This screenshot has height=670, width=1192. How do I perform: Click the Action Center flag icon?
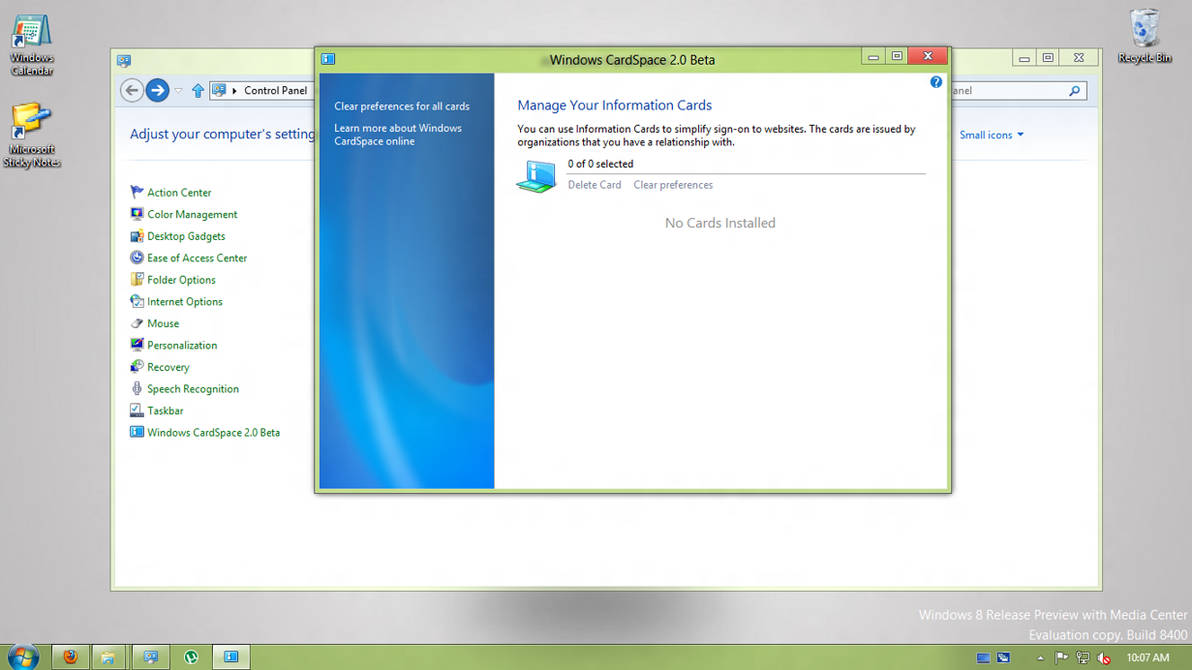(x=137, y=192)
